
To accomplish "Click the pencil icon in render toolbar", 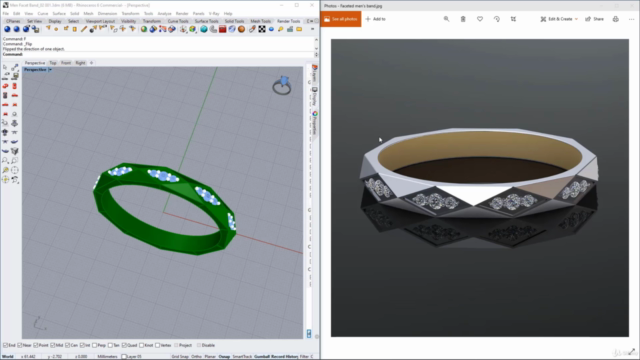I will click(84, 29).
